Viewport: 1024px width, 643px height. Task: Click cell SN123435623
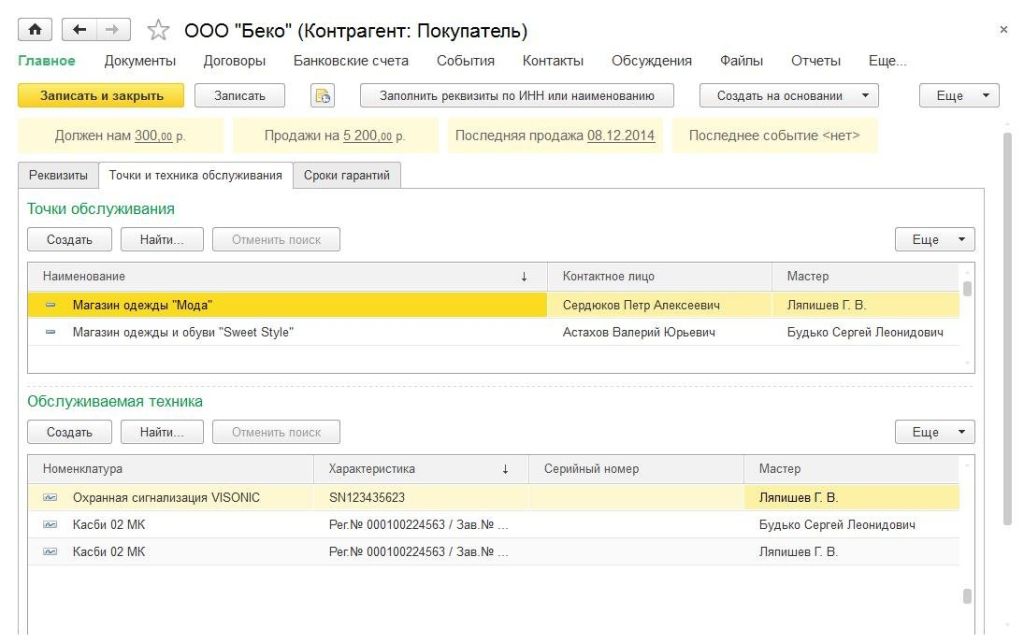(x=421, y=497)
